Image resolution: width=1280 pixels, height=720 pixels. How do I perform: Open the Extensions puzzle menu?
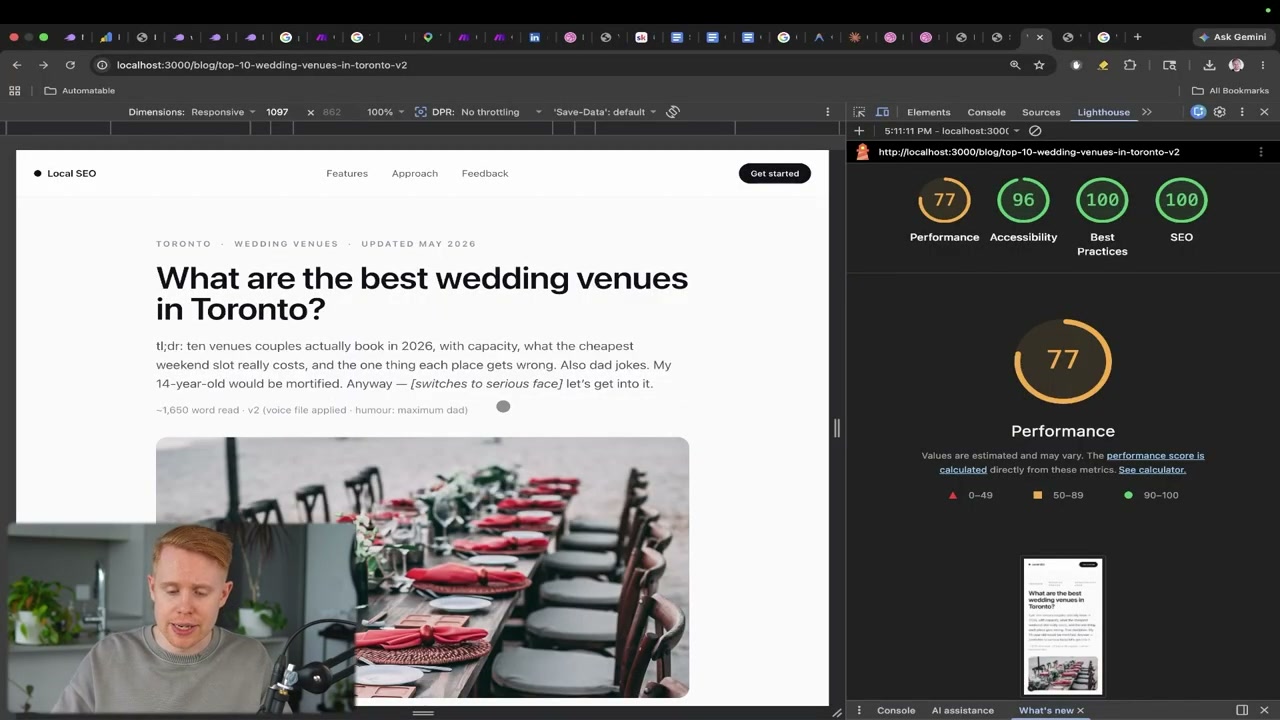click(1130, 65)
